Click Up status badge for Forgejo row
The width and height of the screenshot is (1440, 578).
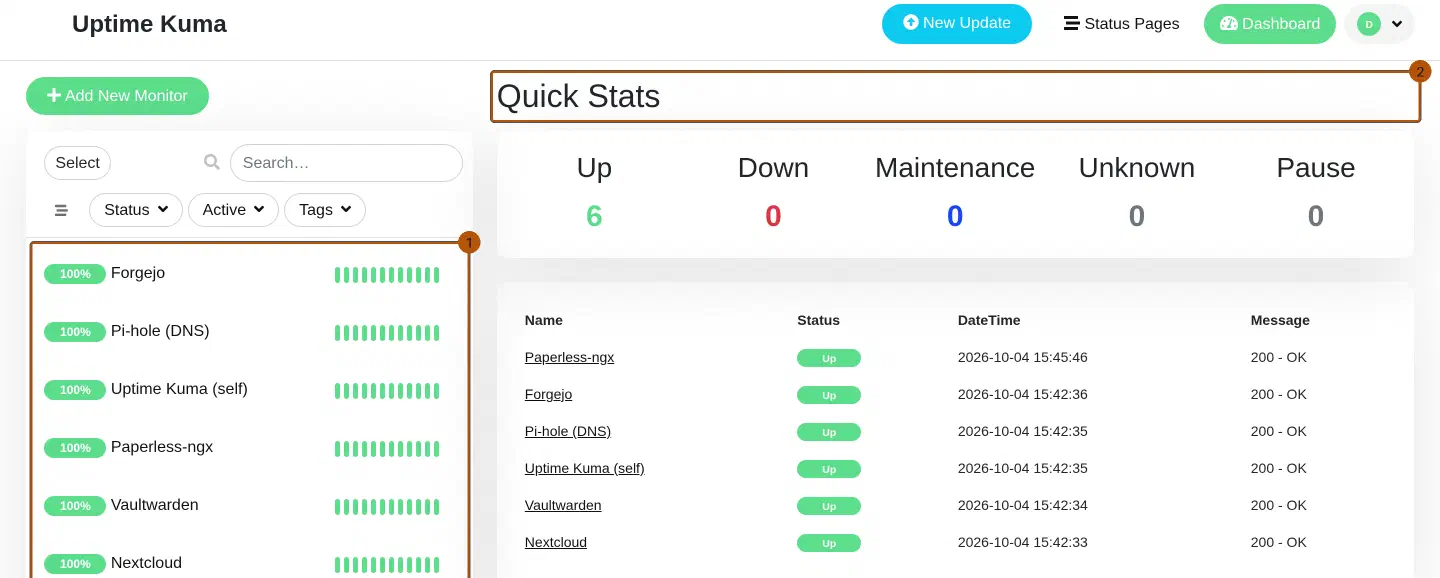tap(828, 395)
